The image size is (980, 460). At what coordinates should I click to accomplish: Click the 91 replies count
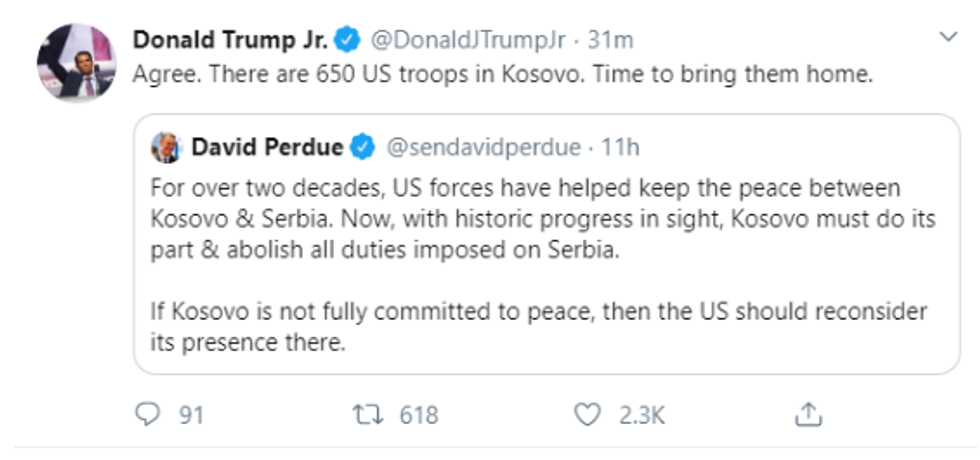point(191,415)
